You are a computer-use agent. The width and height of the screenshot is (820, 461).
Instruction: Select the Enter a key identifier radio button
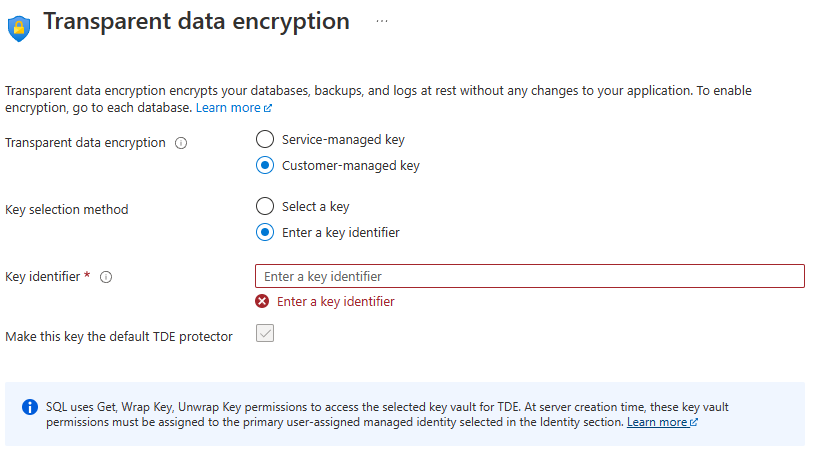(265, 232)
